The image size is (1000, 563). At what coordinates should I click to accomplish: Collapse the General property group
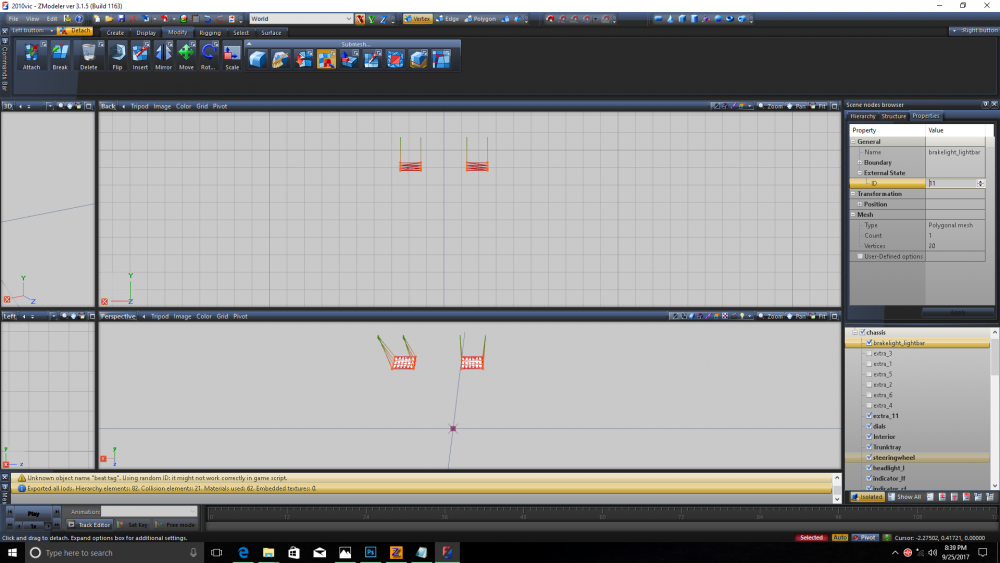click(x=853, y=142)
